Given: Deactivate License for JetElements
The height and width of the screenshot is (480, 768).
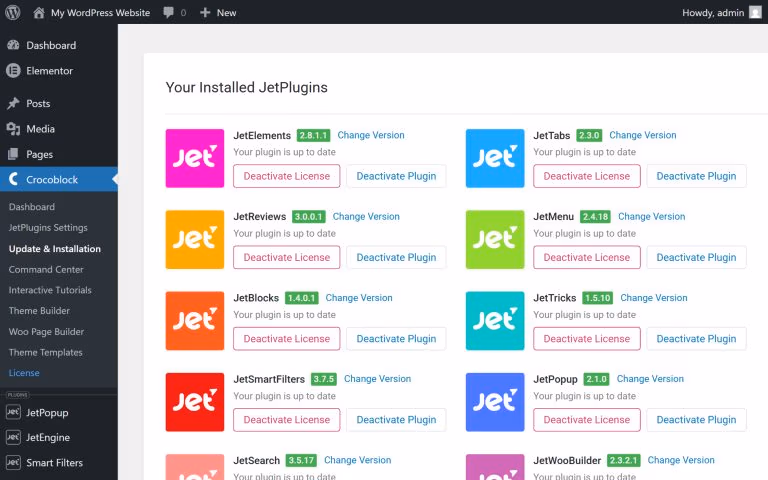Looking at the screenshot, I should pyautogui.click(x=287, y=176).
